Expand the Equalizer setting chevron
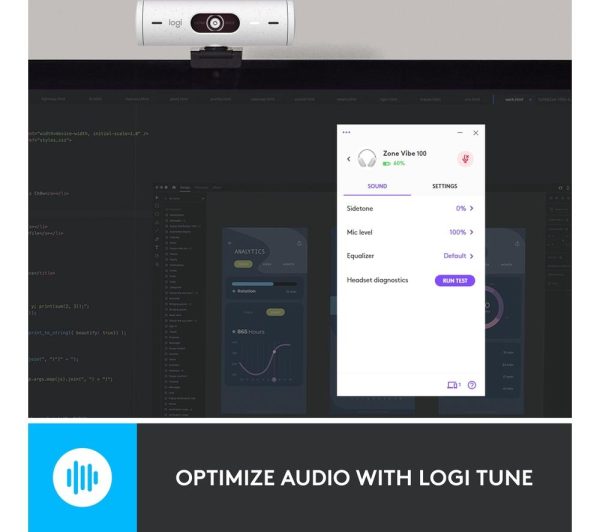The height and width of the screenshot is (532, 600). point(471,256)
